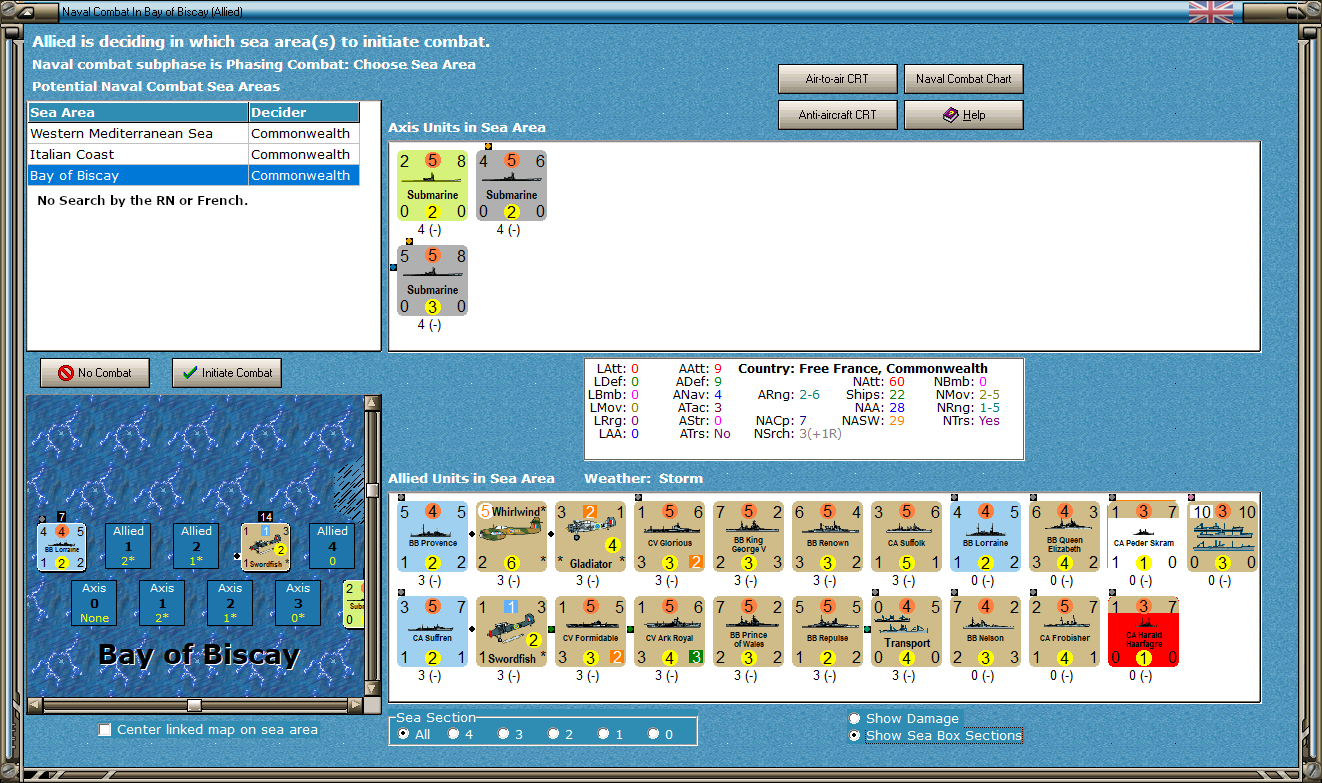Select the gray 5-5-8 Axis submarine
Viewport: 1322px width, 783px height.
tap(433, 280)
